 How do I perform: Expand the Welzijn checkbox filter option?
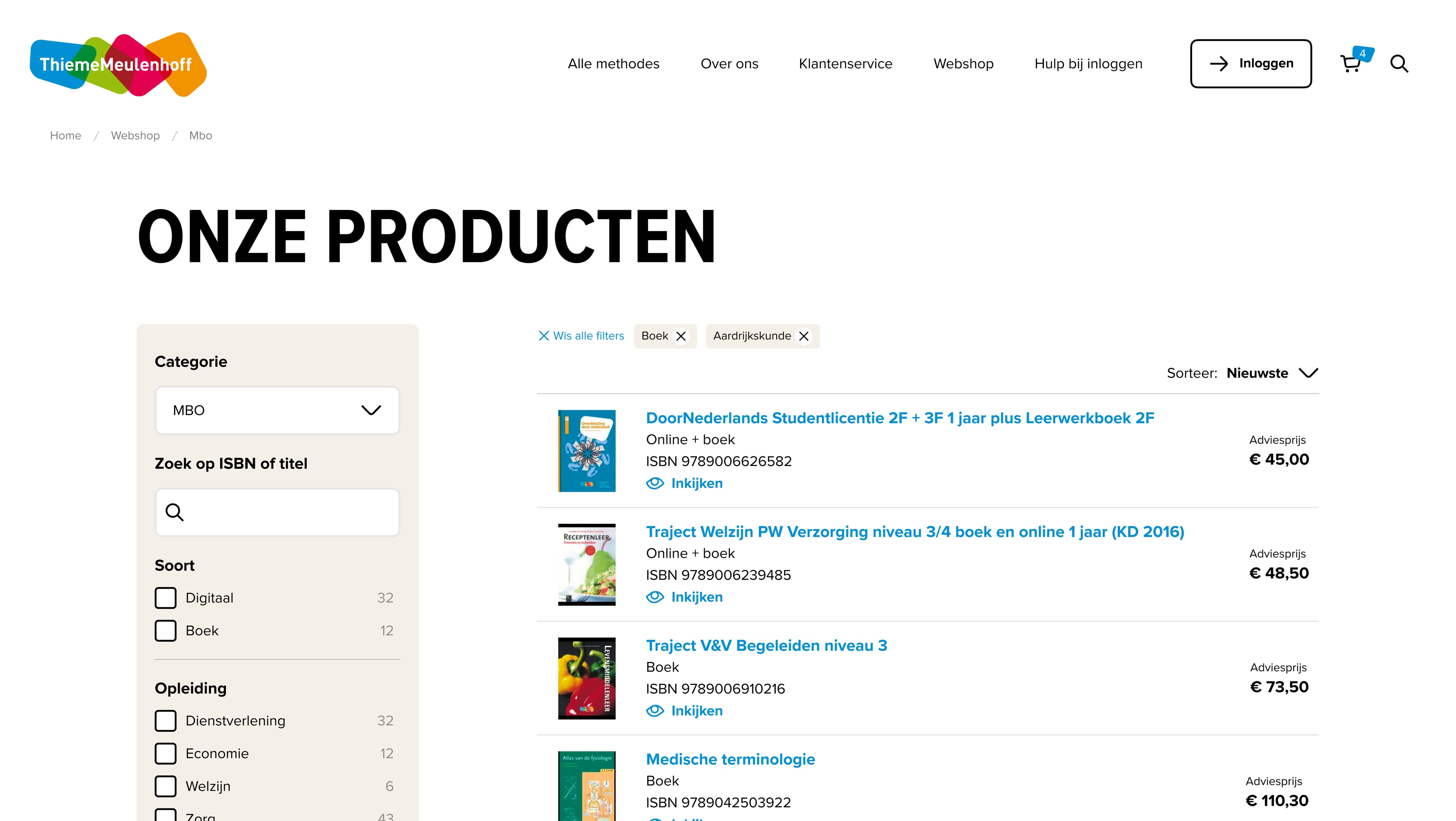165,786
